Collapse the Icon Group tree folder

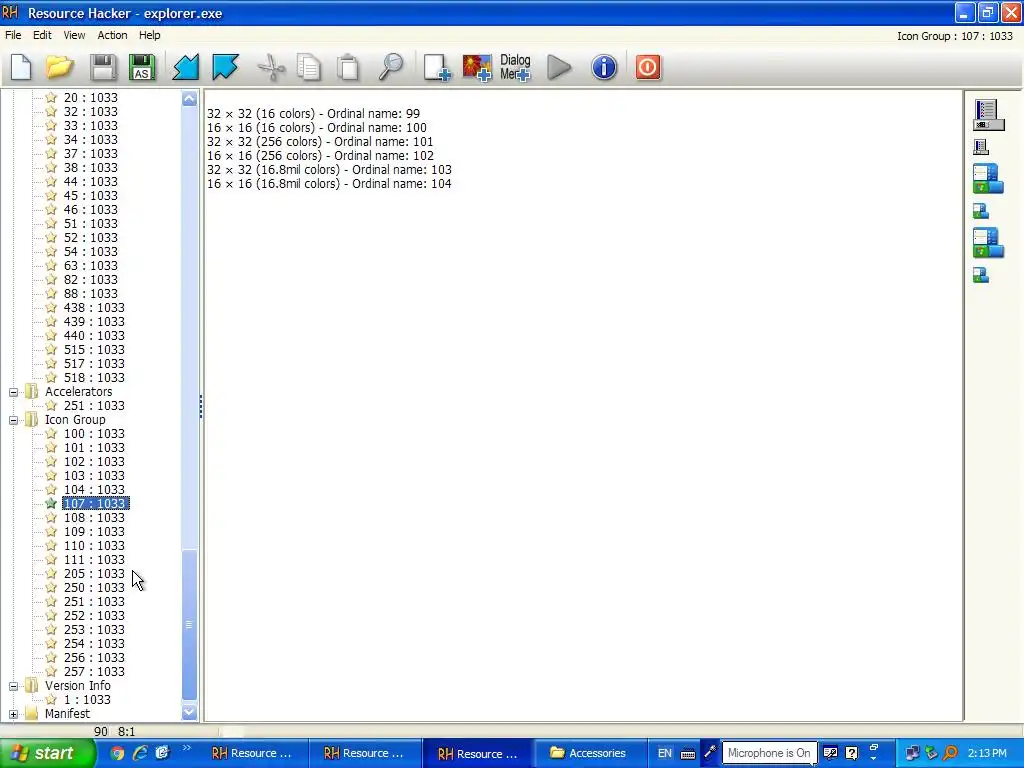tap(13, 421)
